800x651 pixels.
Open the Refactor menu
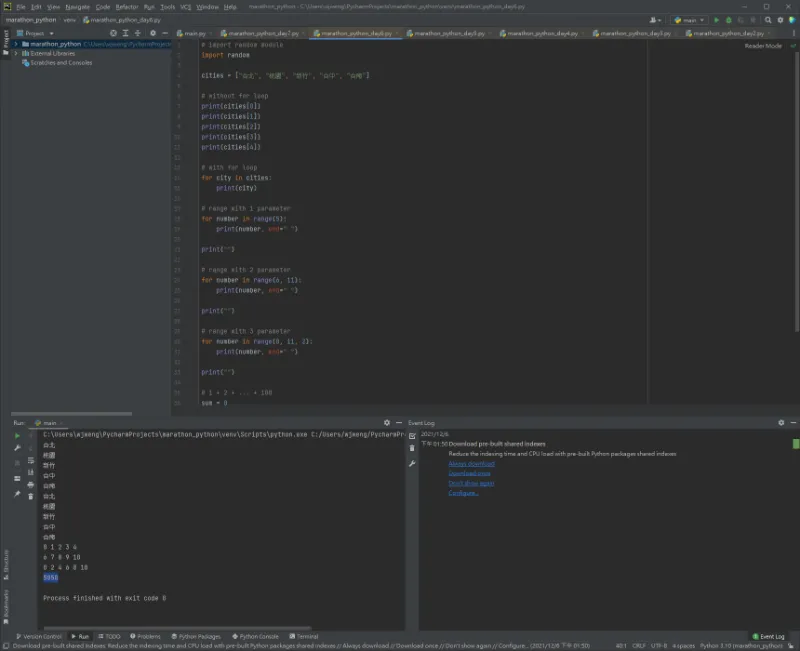pyautogui.click(x=127, y=7)
